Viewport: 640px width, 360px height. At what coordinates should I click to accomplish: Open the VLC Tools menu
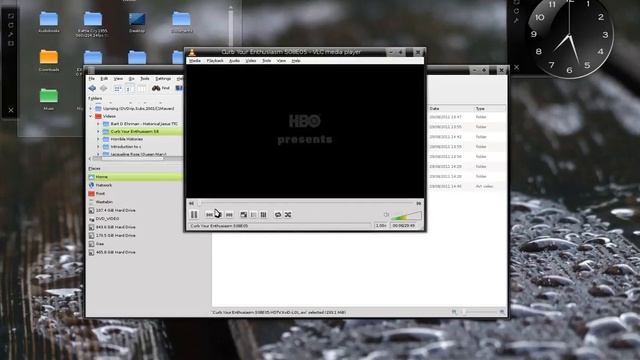pyautogui.click(x=267, y=60)
